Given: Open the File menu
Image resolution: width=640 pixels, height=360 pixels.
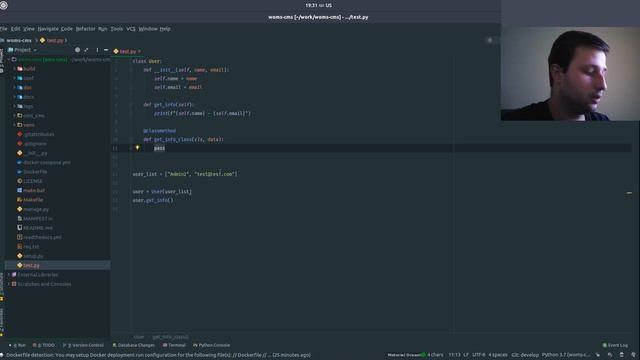Looking at the screenshot, I should [x=4, y=29].
